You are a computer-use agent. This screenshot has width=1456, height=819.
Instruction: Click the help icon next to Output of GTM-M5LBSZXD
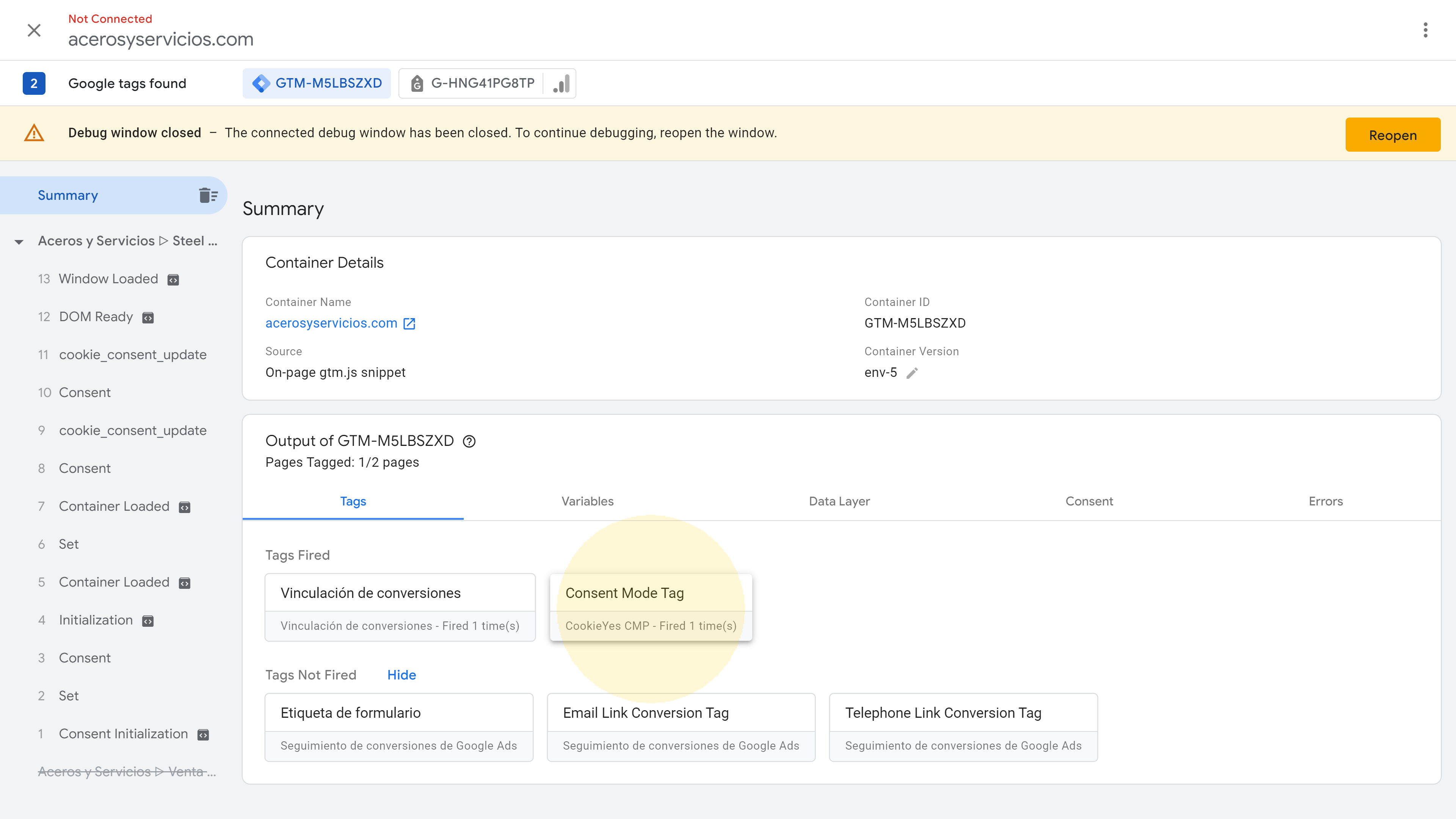click(469, 441)
